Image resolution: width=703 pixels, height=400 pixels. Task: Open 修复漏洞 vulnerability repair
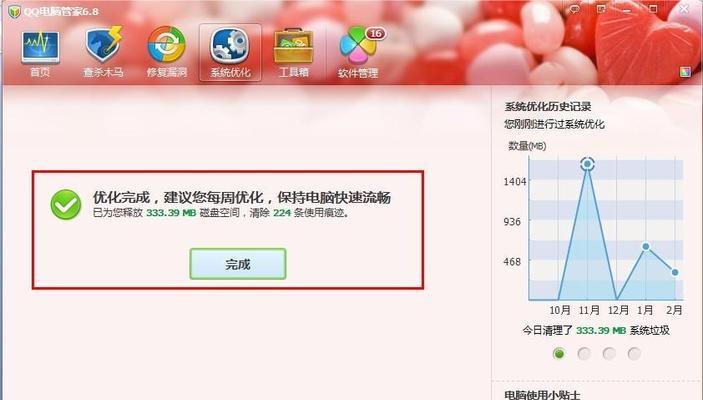click(166, 53)
